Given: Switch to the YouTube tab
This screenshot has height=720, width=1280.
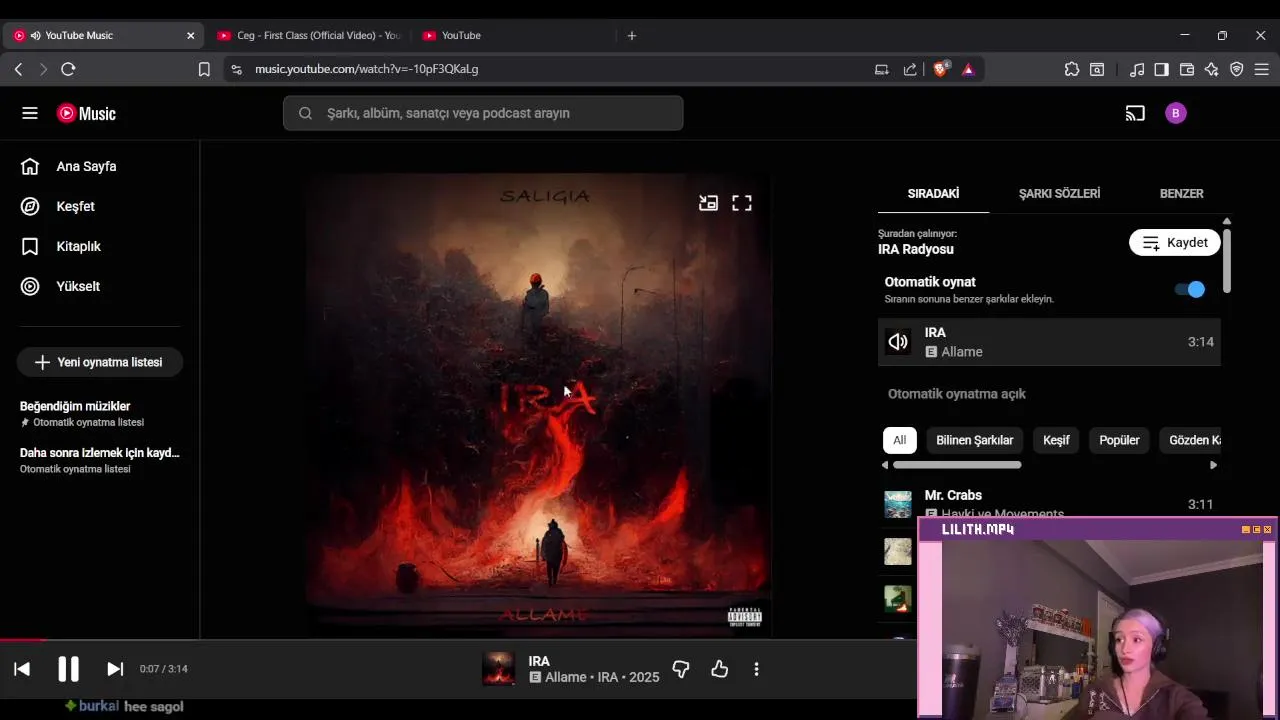Looking at the screenshot, I should point(510,35).
